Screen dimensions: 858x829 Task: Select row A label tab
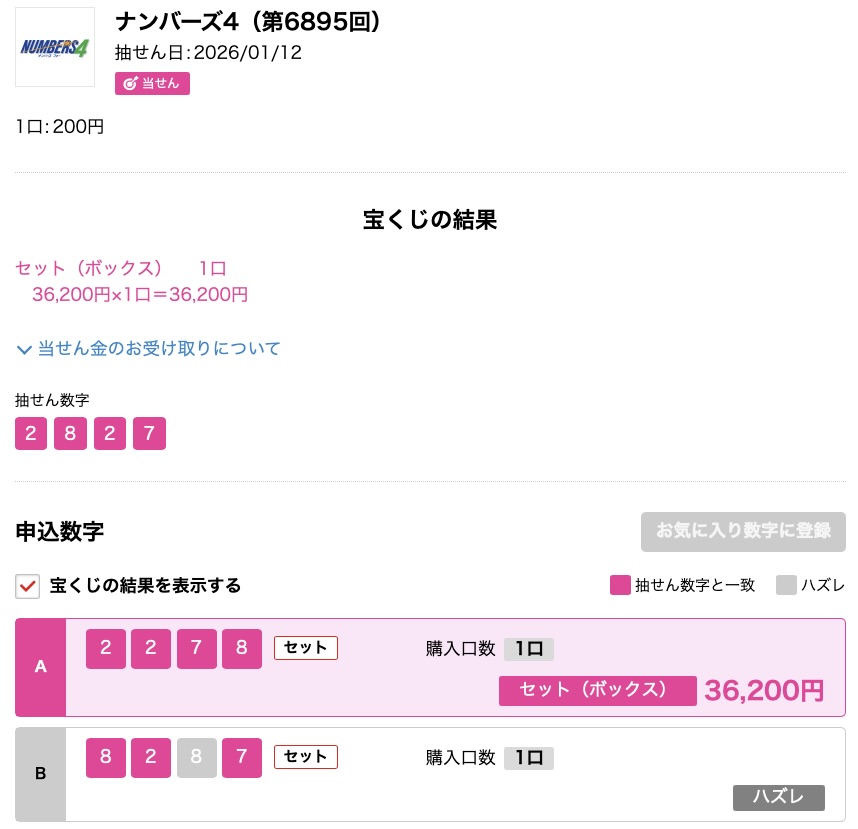pos(41,667)
